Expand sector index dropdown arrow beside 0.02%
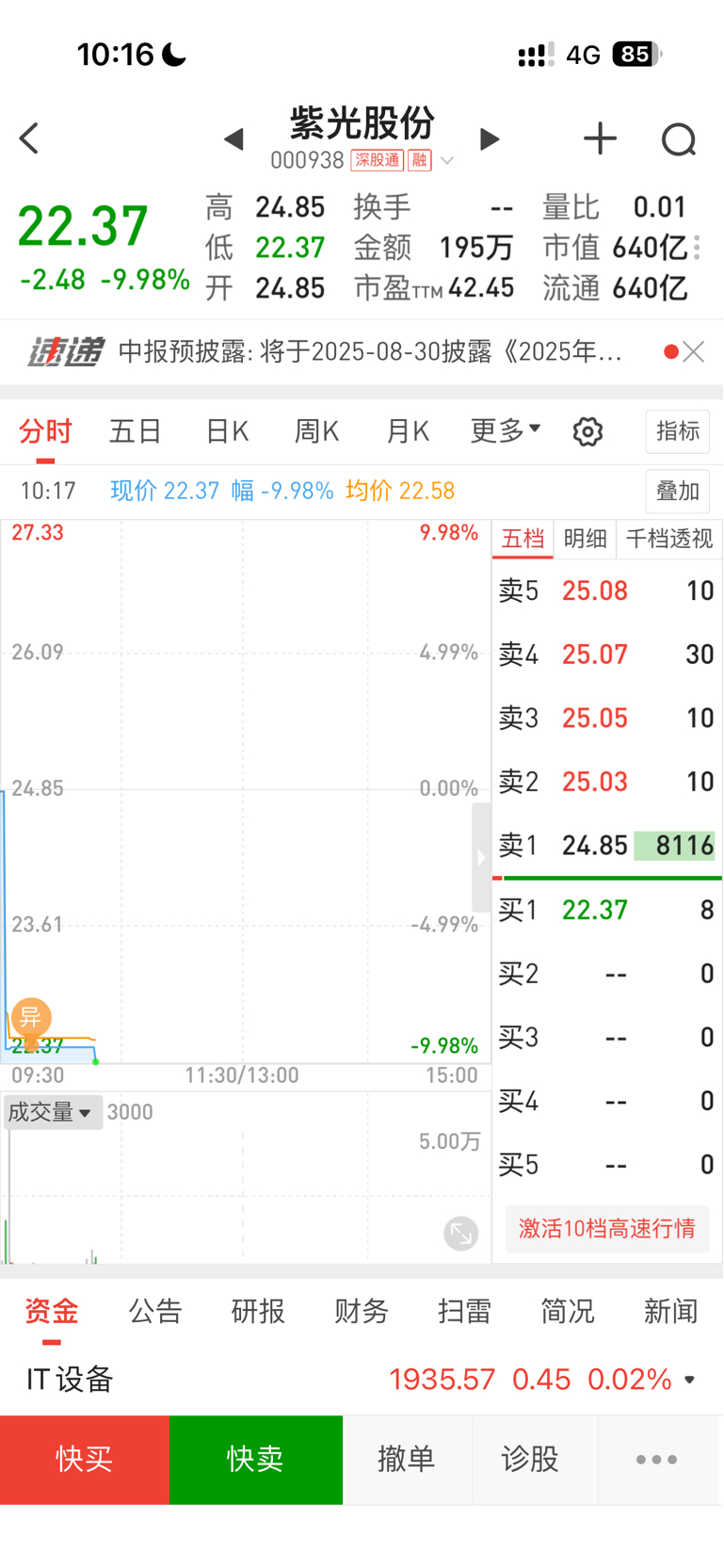 coord(690,1380)
